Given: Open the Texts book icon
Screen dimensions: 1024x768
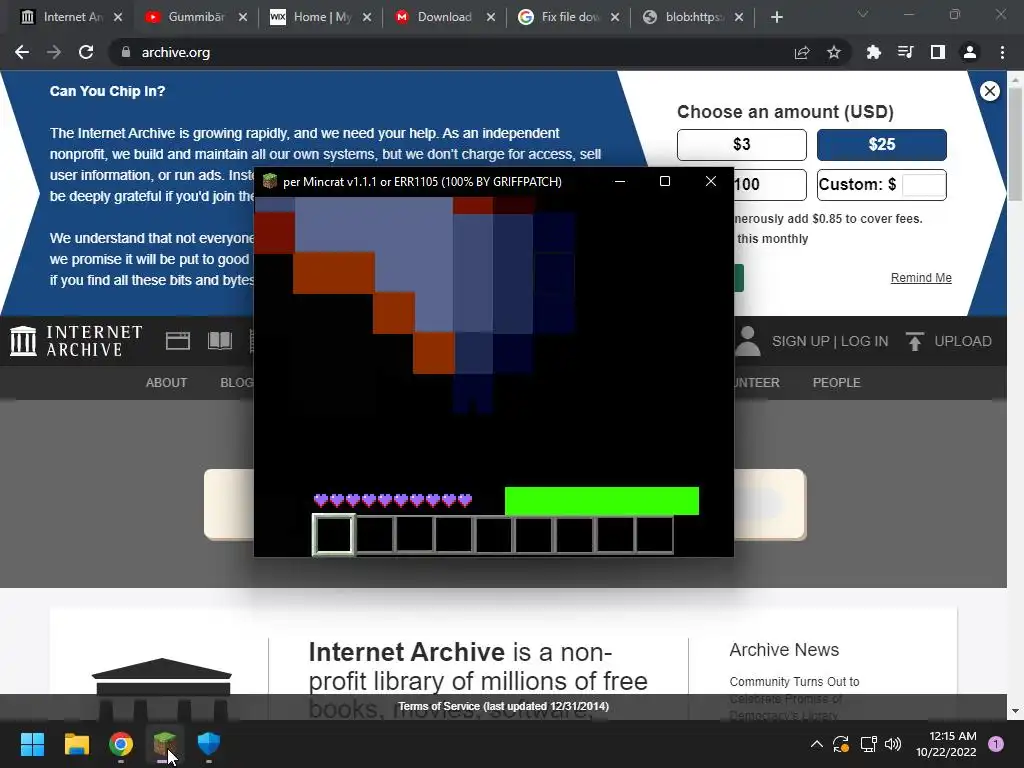Looking at the screenshot, I should (220, 341).
